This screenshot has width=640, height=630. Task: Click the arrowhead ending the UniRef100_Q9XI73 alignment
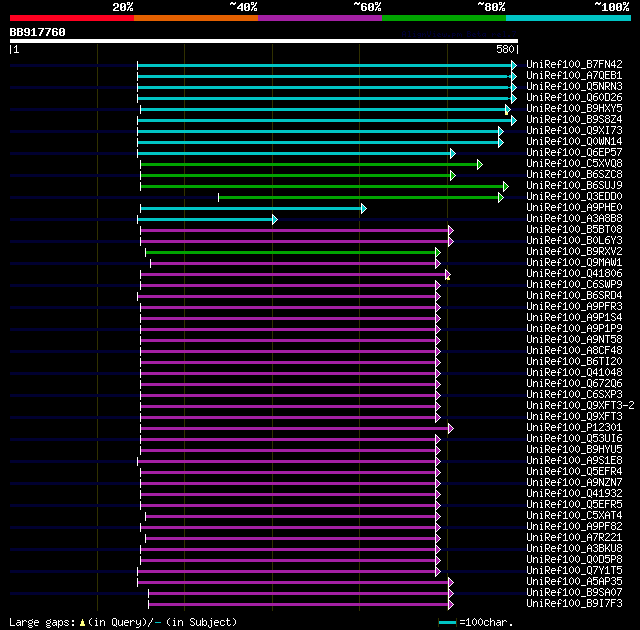pos(501,131)
